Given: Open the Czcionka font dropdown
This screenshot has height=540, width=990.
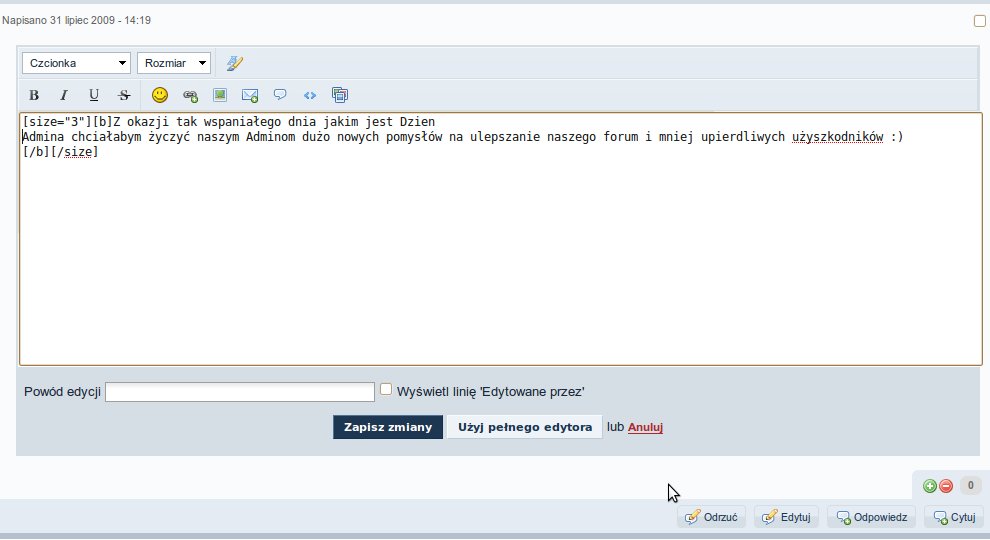Looking at the screenshot, I should (76, 63).
